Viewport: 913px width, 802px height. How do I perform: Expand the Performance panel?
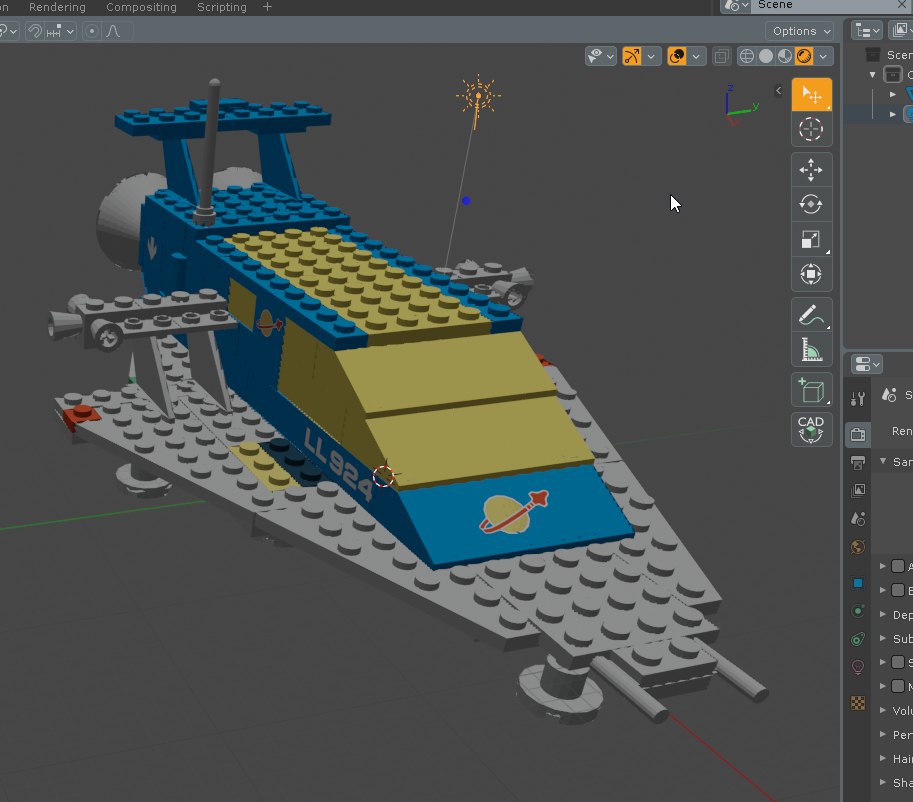(883, 734)
